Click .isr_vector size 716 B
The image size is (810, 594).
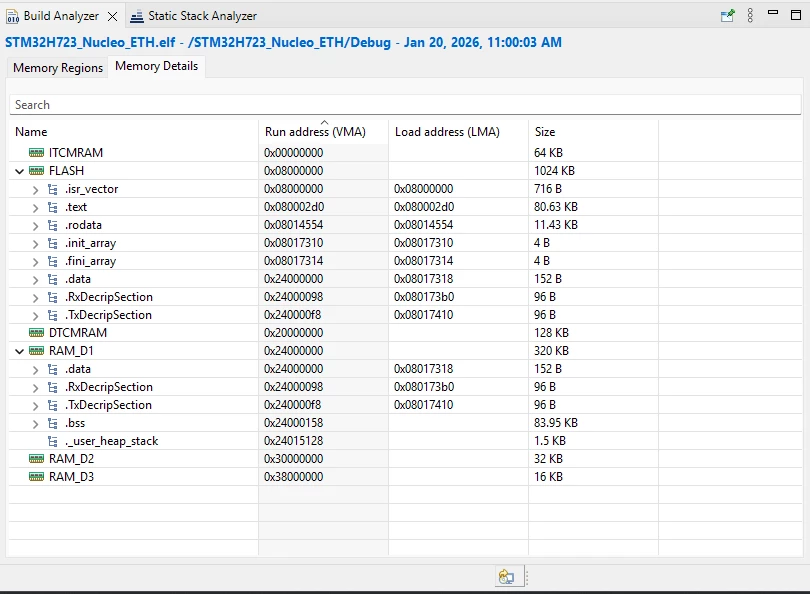[548, 189]
